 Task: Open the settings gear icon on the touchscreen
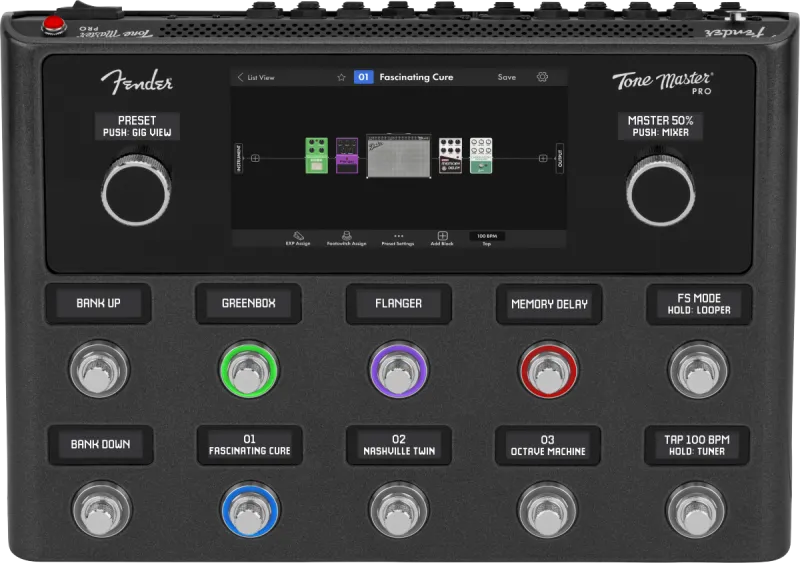(x=542, y=77)
